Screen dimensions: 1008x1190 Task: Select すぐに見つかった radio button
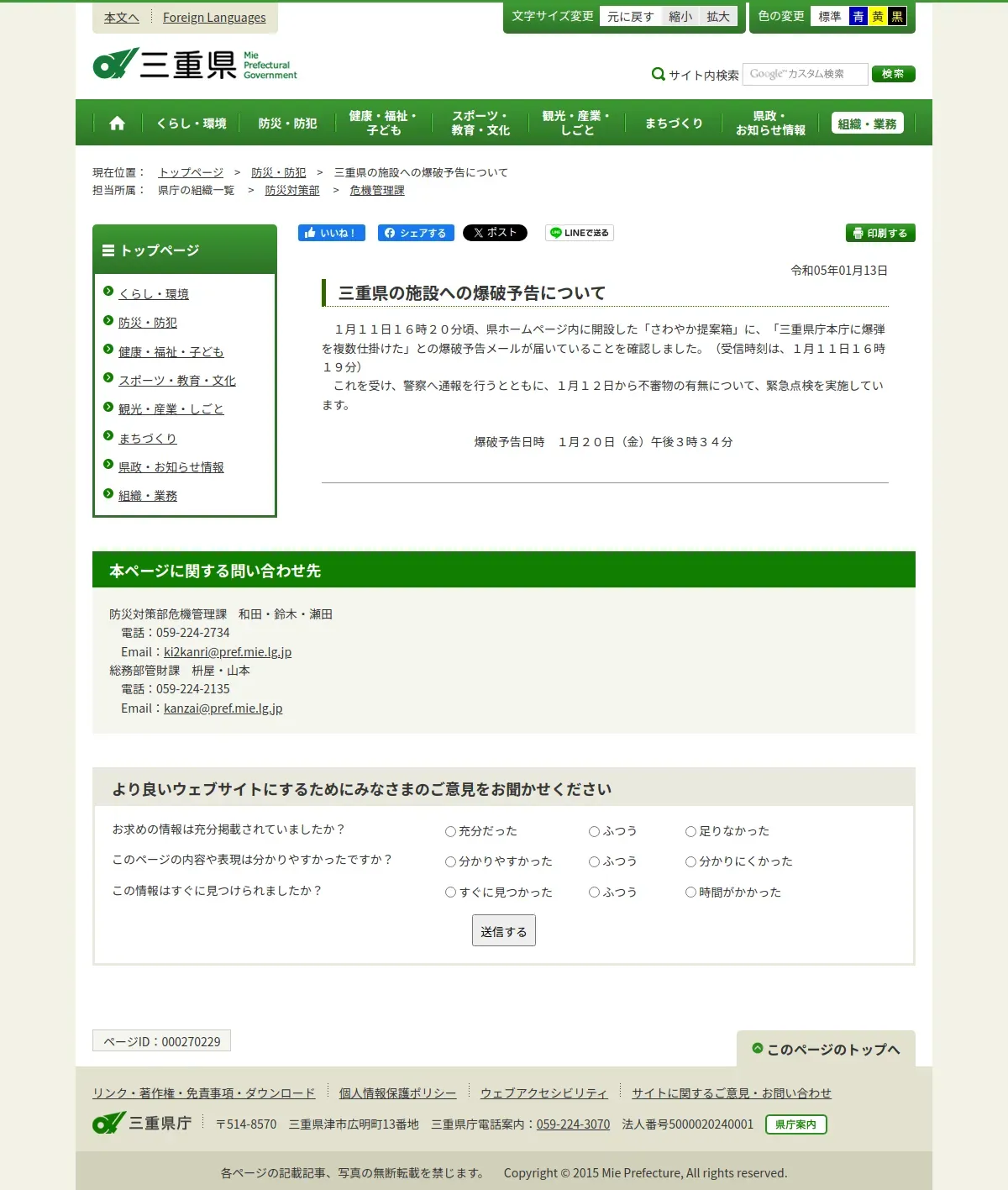click(450, 893)
